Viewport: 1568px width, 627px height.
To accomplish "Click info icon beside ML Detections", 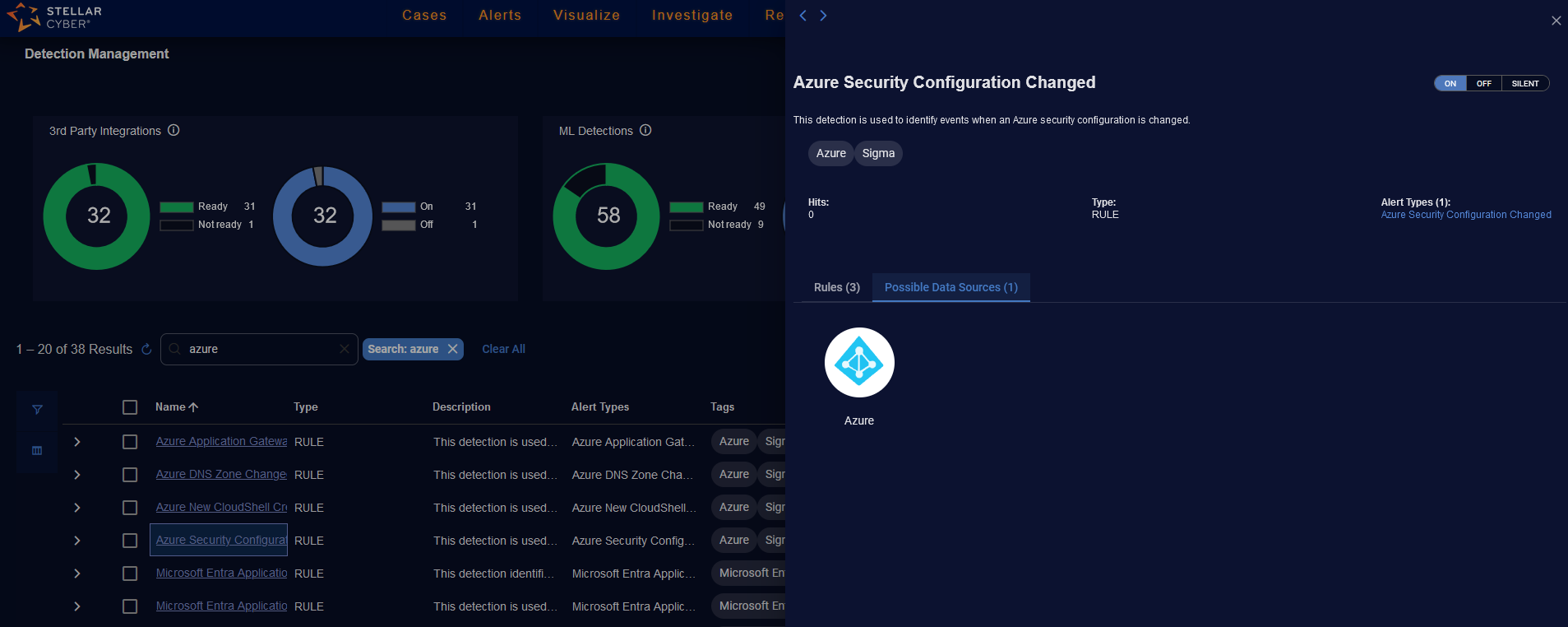I will coord(645,130).
